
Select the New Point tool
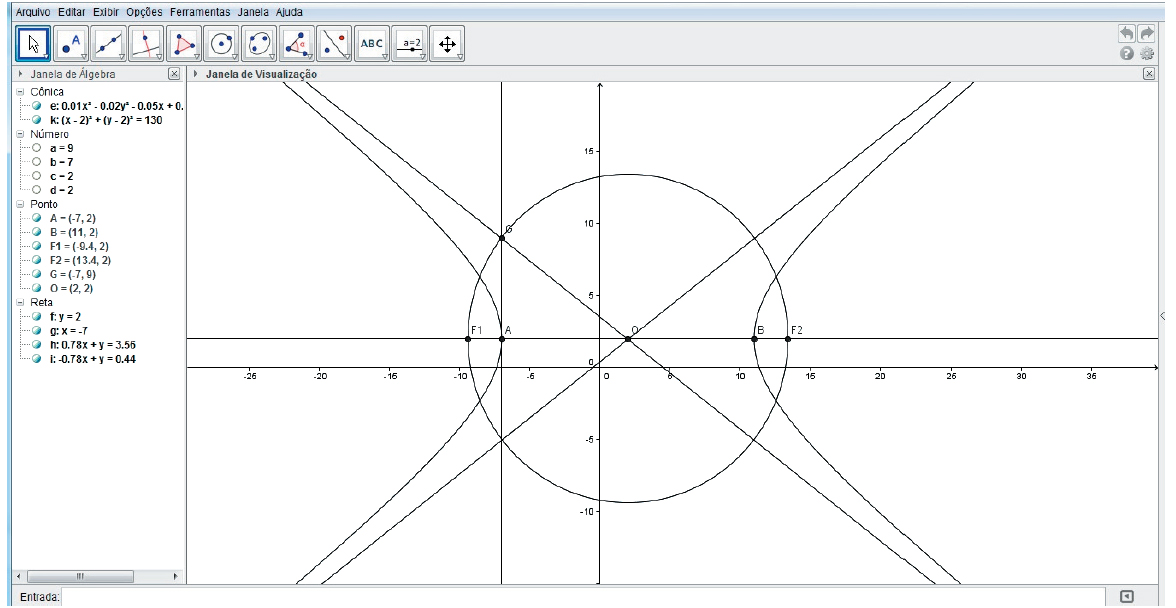(x=71, y=44)
